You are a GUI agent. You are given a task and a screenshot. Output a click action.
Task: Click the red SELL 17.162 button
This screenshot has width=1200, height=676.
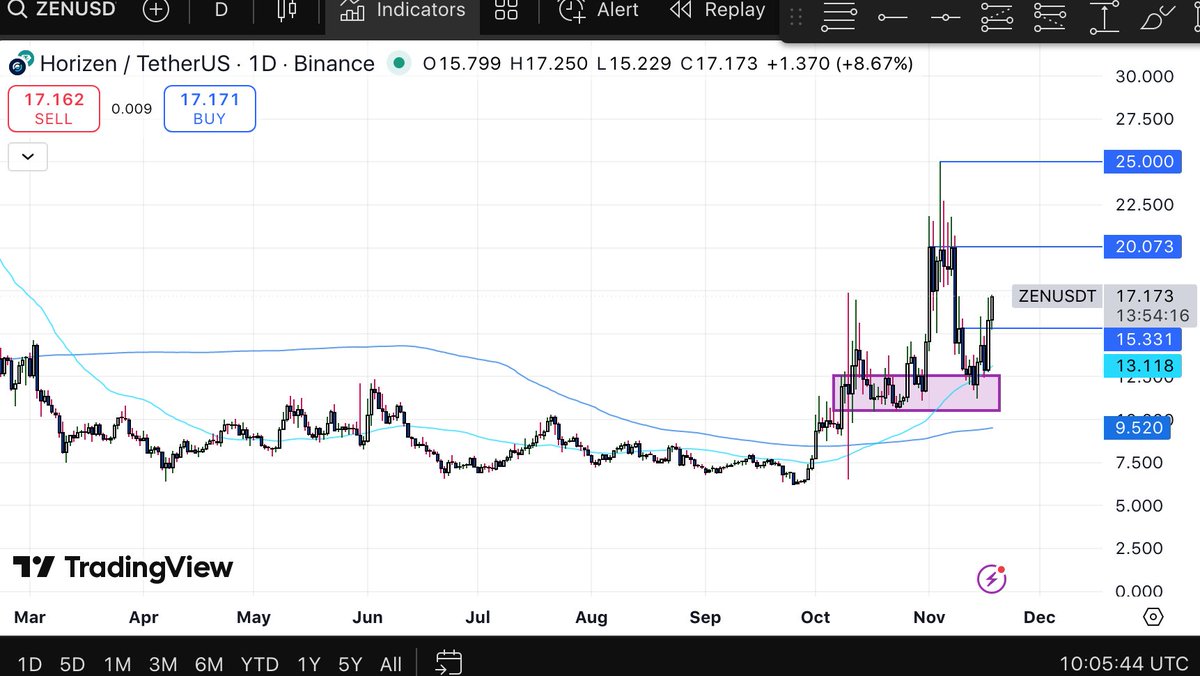pos(54,109)
